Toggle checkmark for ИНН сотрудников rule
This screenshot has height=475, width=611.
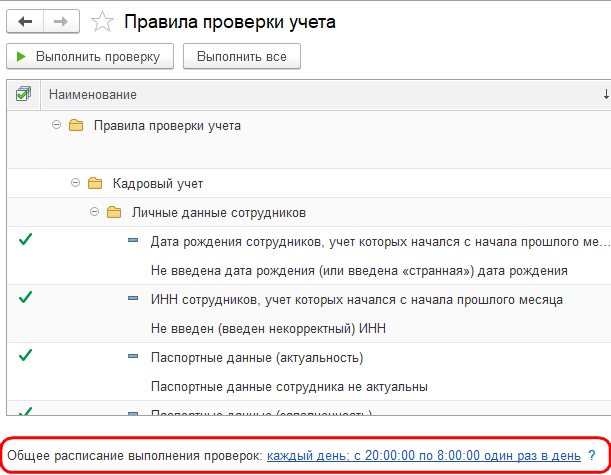25,297
